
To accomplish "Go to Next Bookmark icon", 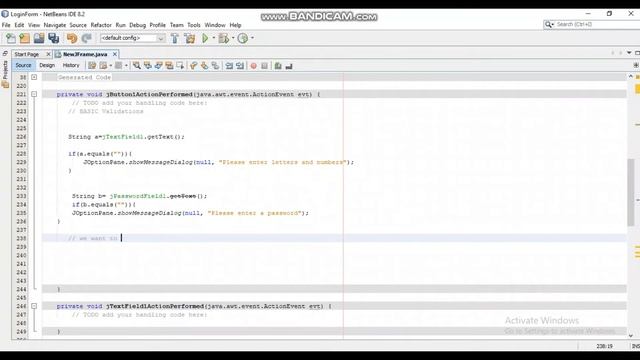I will click(x=204, y=66).
